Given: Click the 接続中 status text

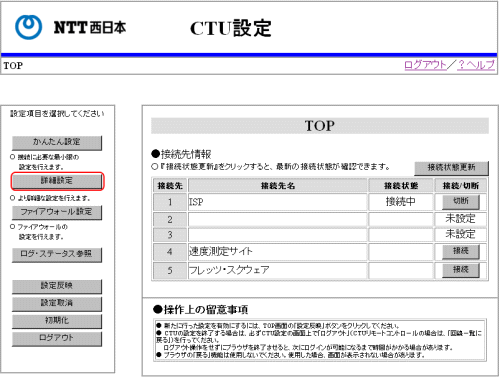Looking at the screenshot, I should 400,201.
